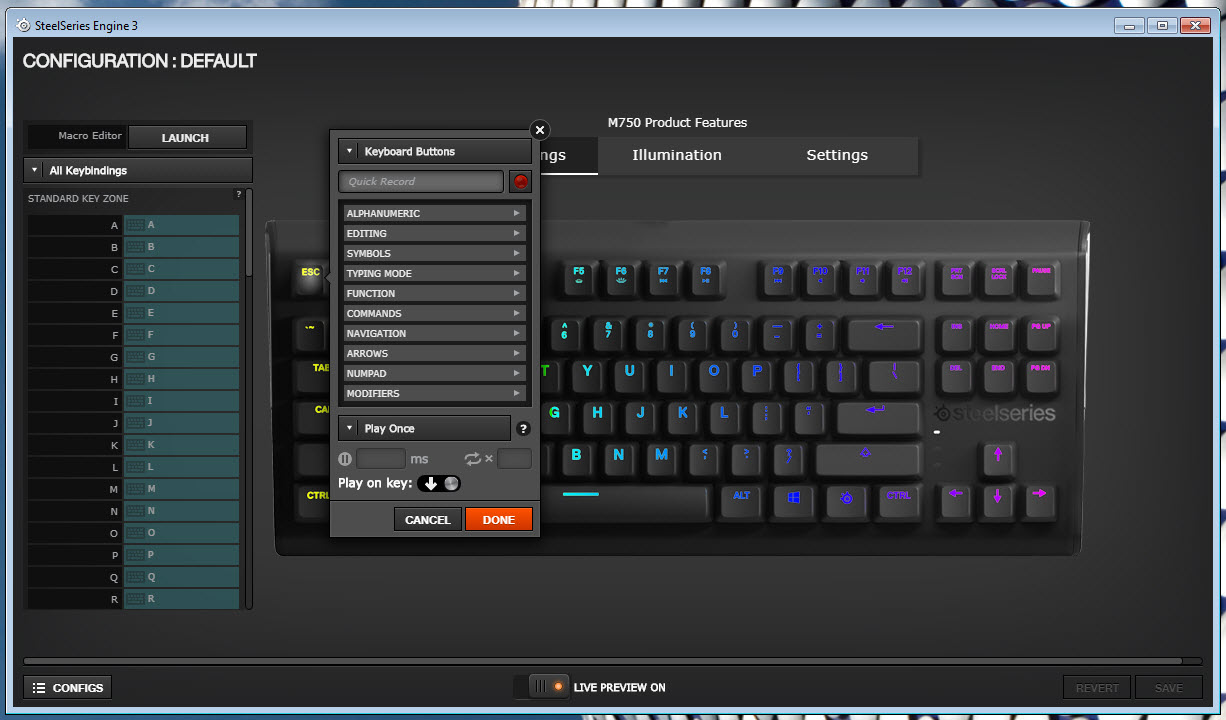The width and height of the screenshot is (1226, 720).
Task: Choose the F6 key on the keyboard image
Action: pos(621,279)
